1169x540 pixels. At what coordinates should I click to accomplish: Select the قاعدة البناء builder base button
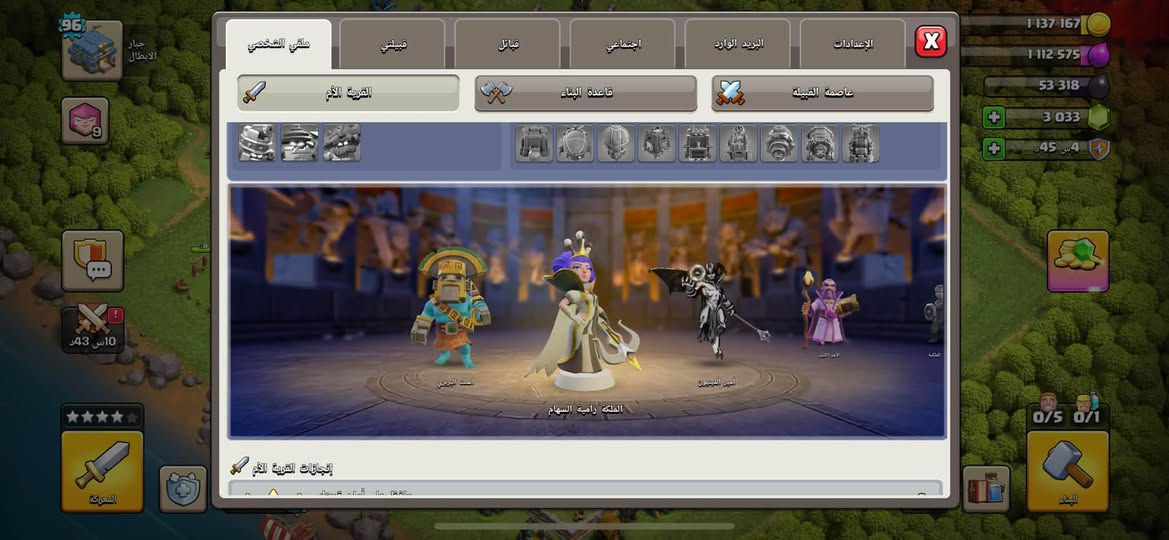click(586, 92)
